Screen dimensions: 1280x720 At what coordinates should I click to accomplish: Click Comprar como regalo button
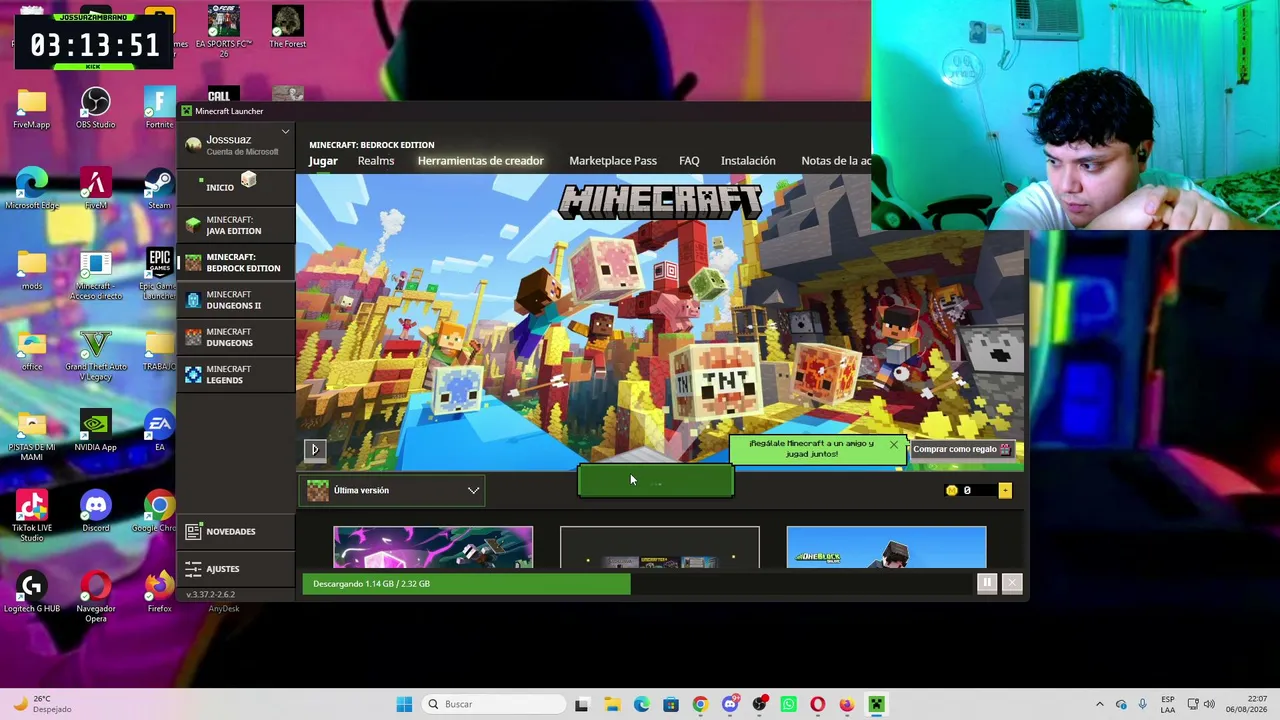(x=962, y=449)
